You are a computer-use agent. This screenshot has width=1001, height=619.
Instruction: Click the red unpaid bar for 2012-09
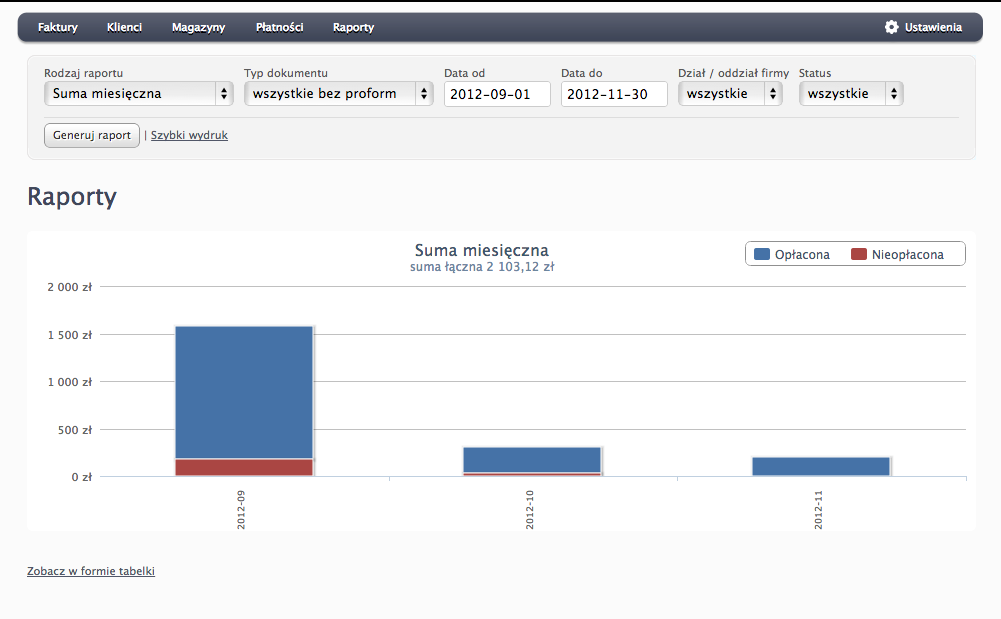(244, 468)
